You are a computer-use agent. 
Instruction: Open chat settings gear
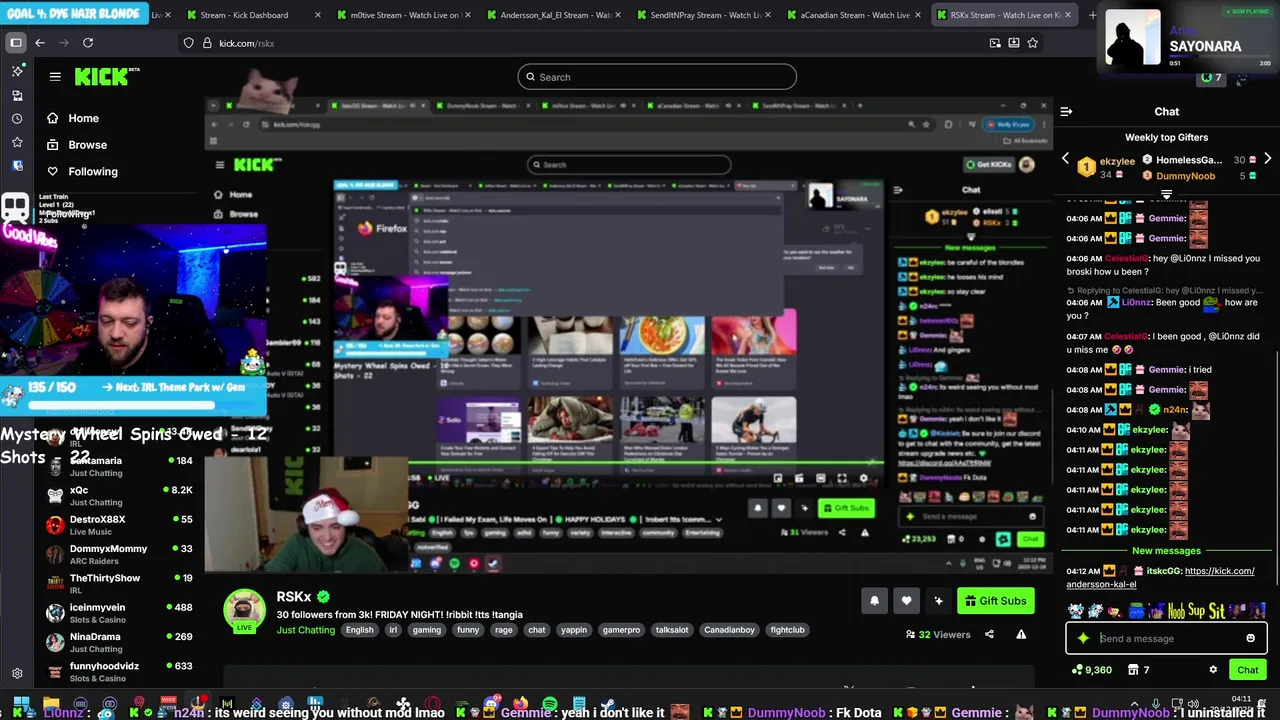tap(1213, 670)
